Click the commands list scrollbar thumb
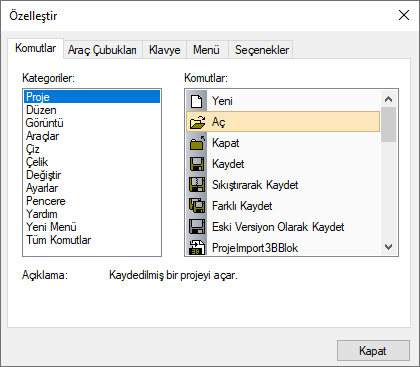420x367 pixels. coord(388,124)
